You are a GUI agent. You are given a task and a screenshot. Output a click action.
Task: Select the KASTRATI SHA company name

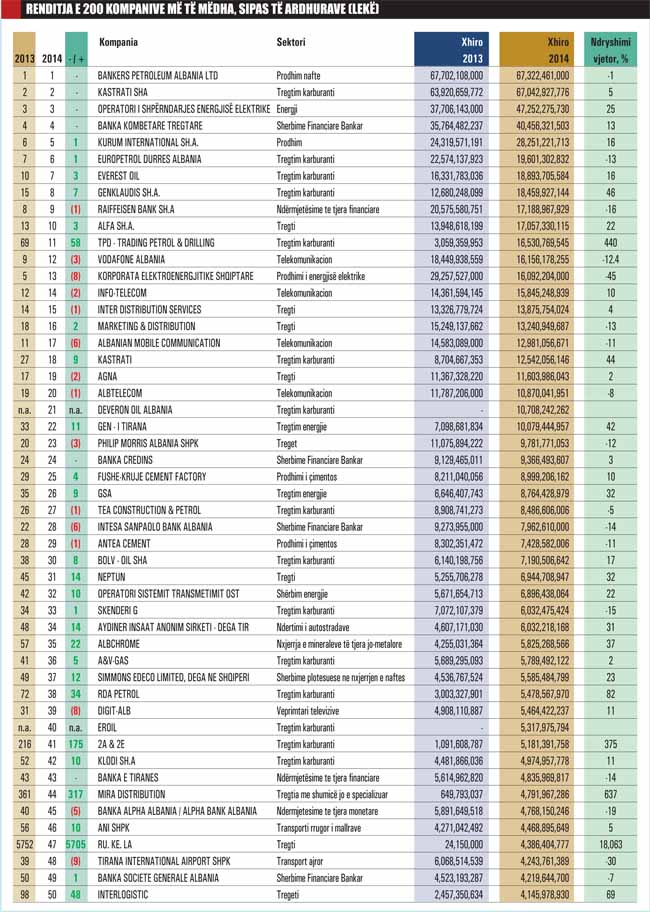123,92
